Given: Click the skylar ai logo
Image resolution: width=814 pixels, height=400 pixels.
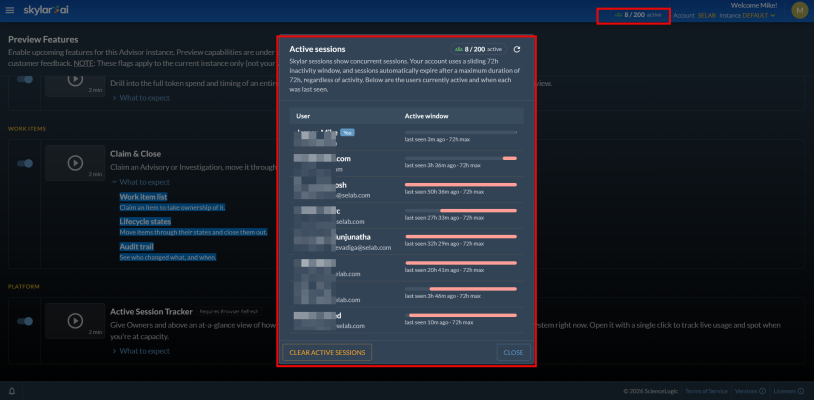Looking at the screenshot, I should (46, 10).
